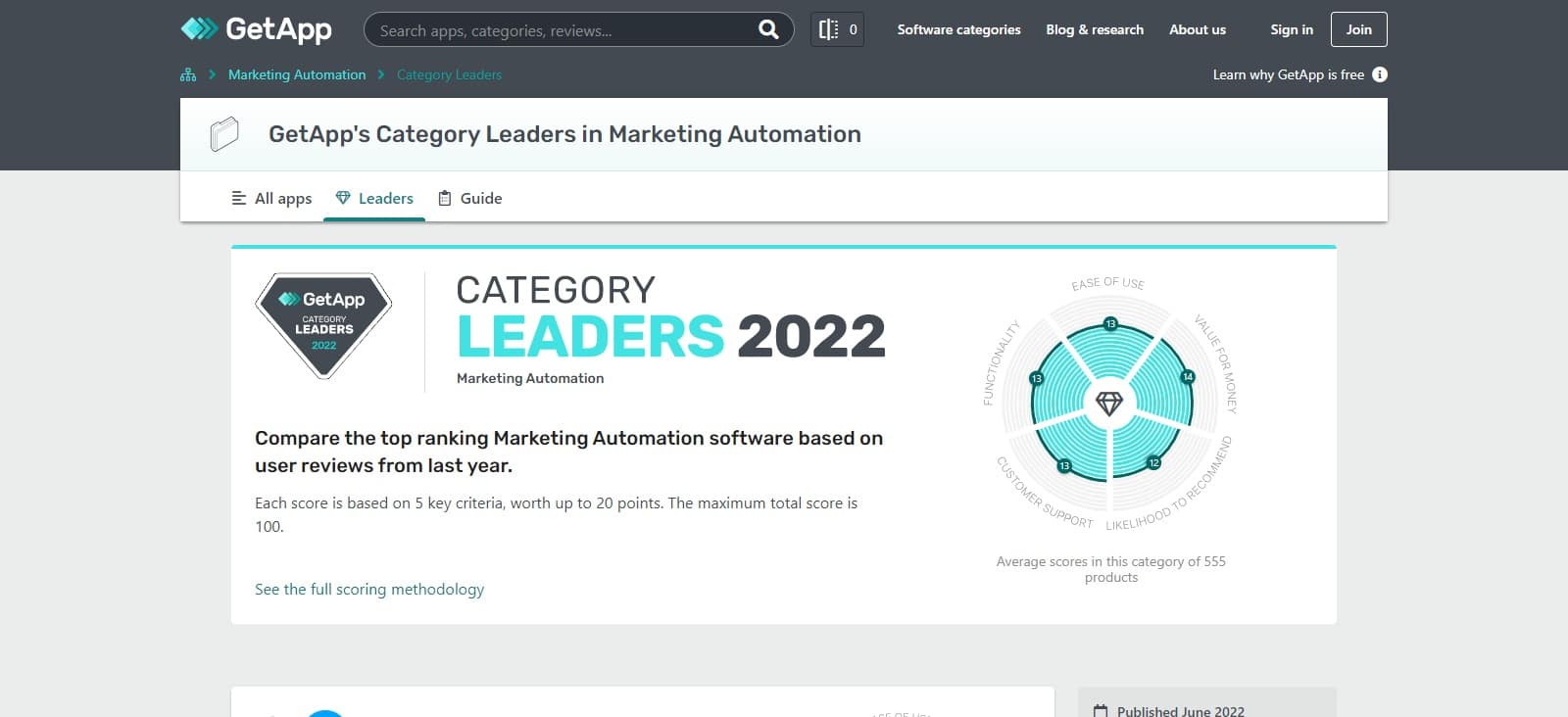This screenshot has height=717, width=1568.
Task: Click the sitemap breadcrumb home icon
Action: (x=188, y=74)
